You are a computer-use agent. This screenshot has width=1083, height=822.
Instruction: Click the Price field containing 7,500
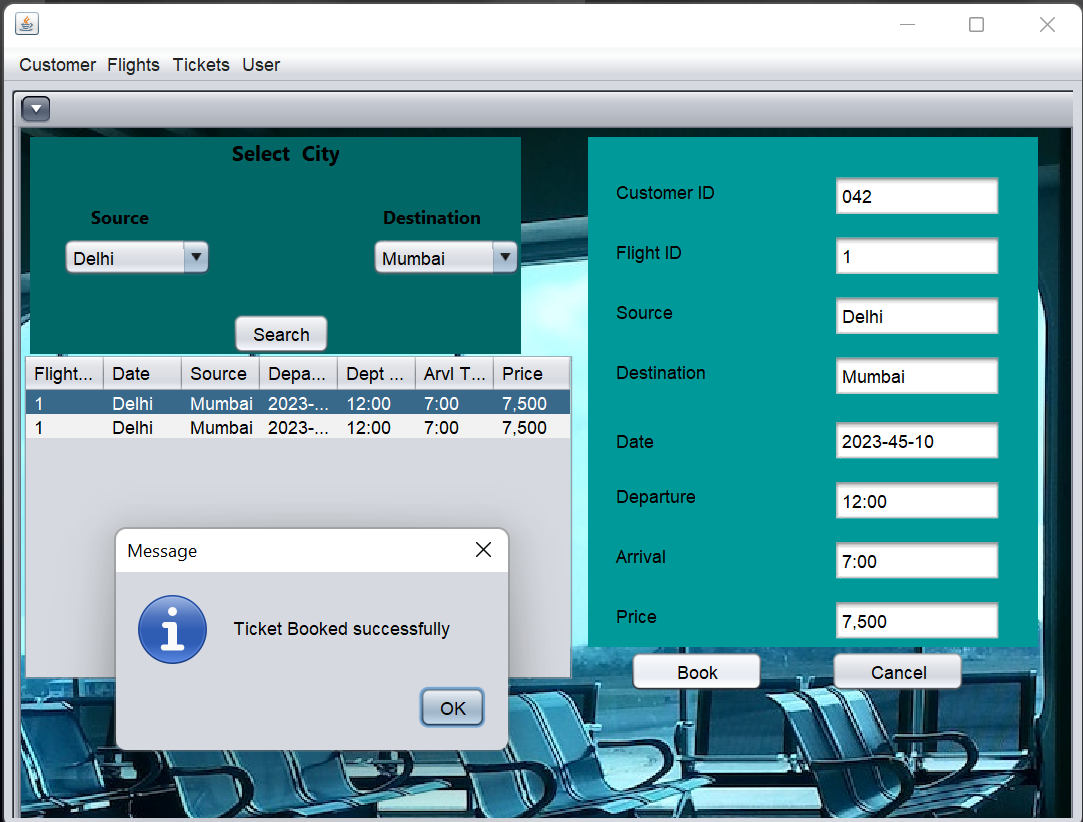(x=917, y=621)
